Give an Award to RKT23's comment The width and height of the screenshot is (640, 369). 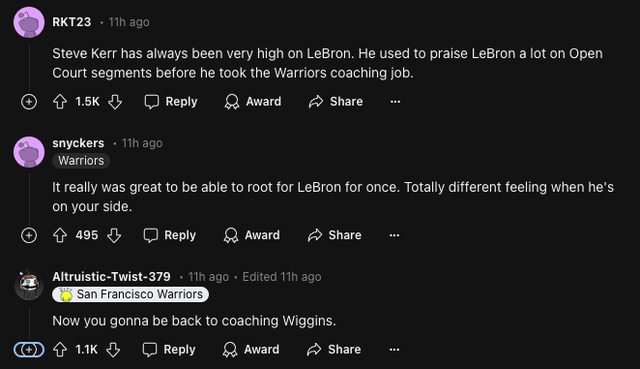[253, 102]
